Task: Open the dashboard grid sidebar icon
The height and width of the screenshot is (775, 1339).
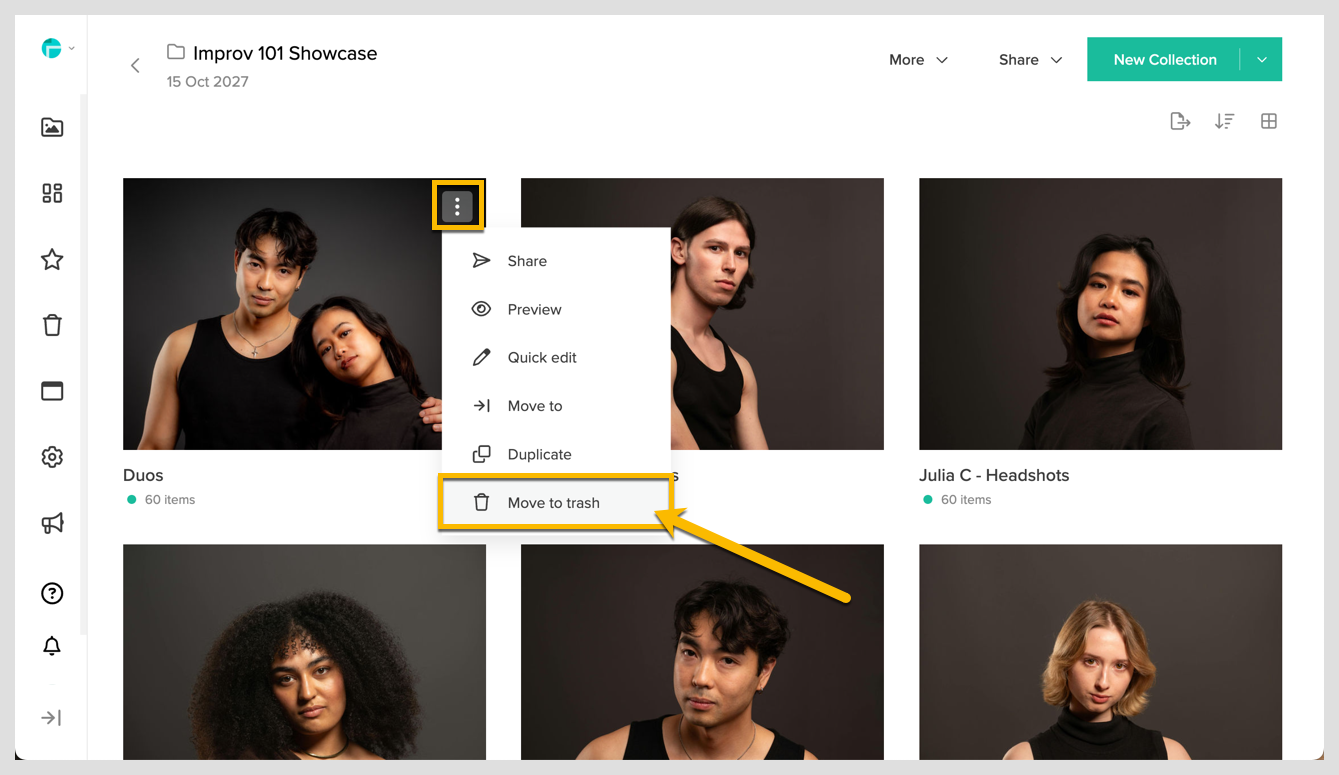Action: click(52, 193)
